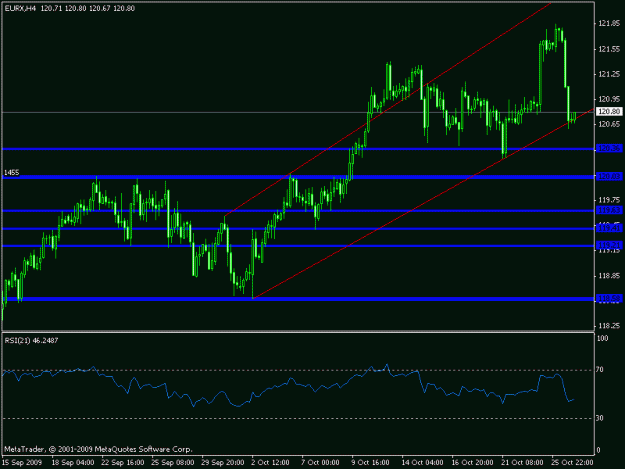Select the blue 119.63 price level label
This screenshot has width=625, height=469.
[x=609, y=210]
